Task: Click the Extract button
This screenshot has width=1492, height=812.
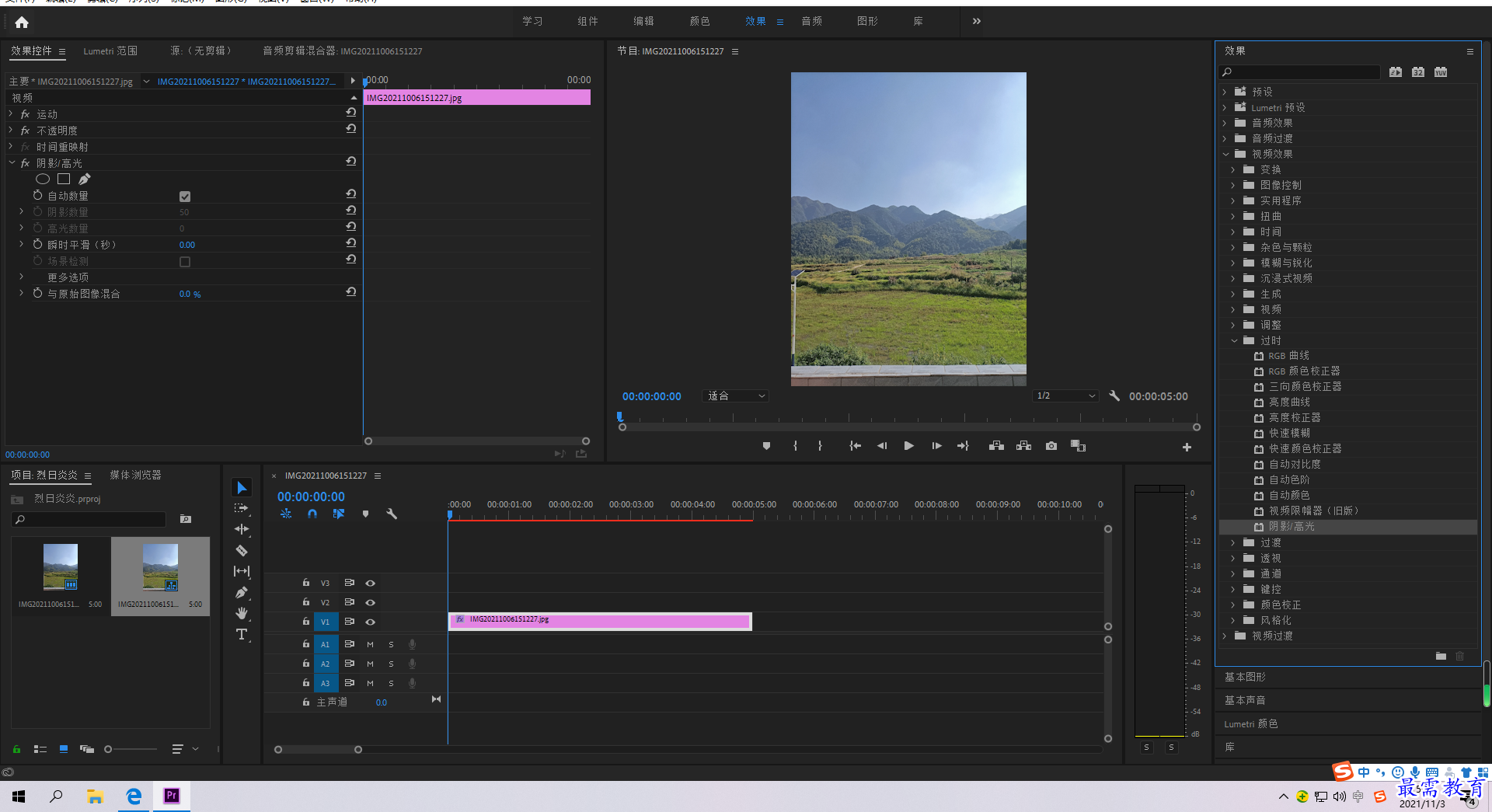Action: point(1023,446)
